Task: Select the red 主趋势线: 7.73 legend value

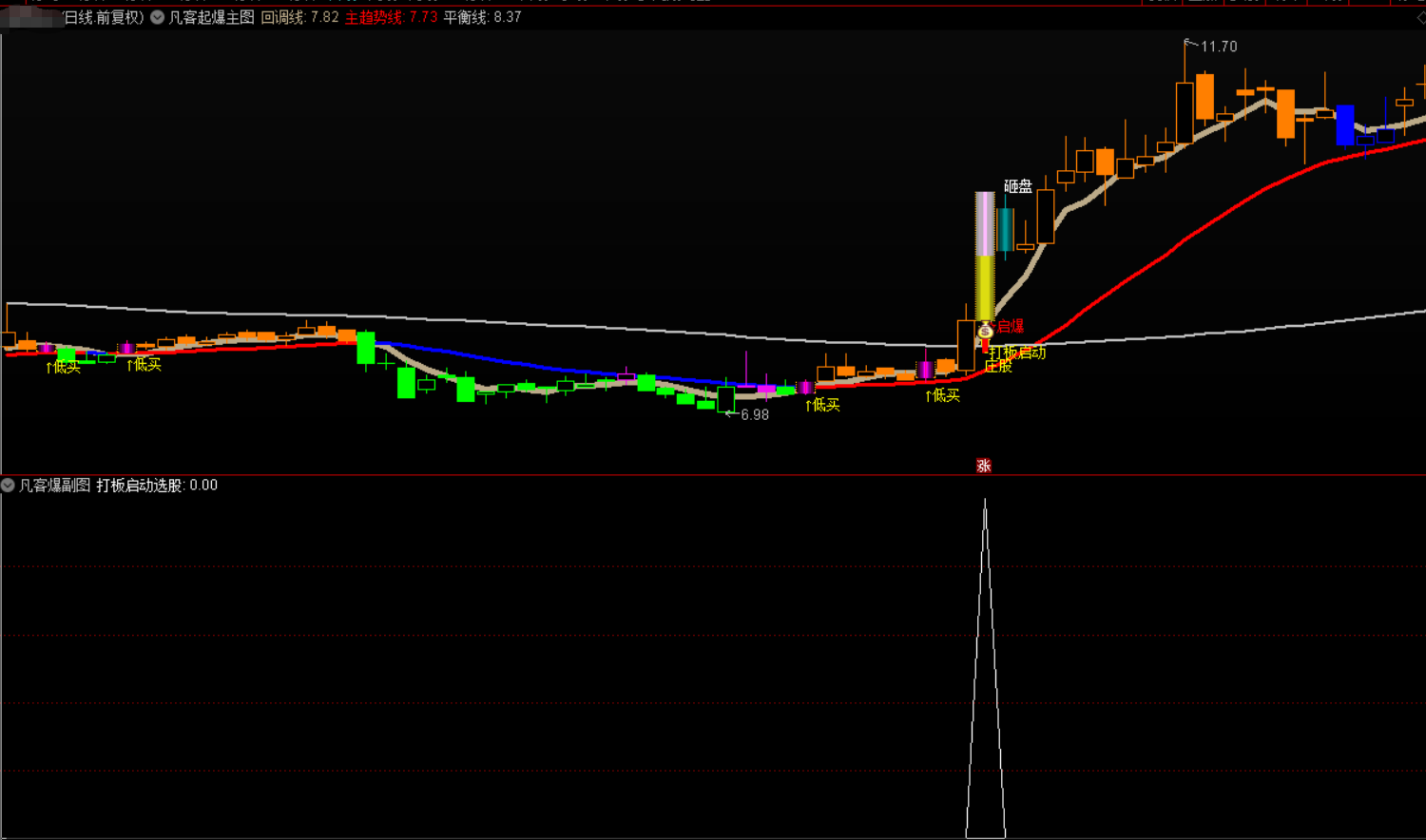Action: click(391, 17)
